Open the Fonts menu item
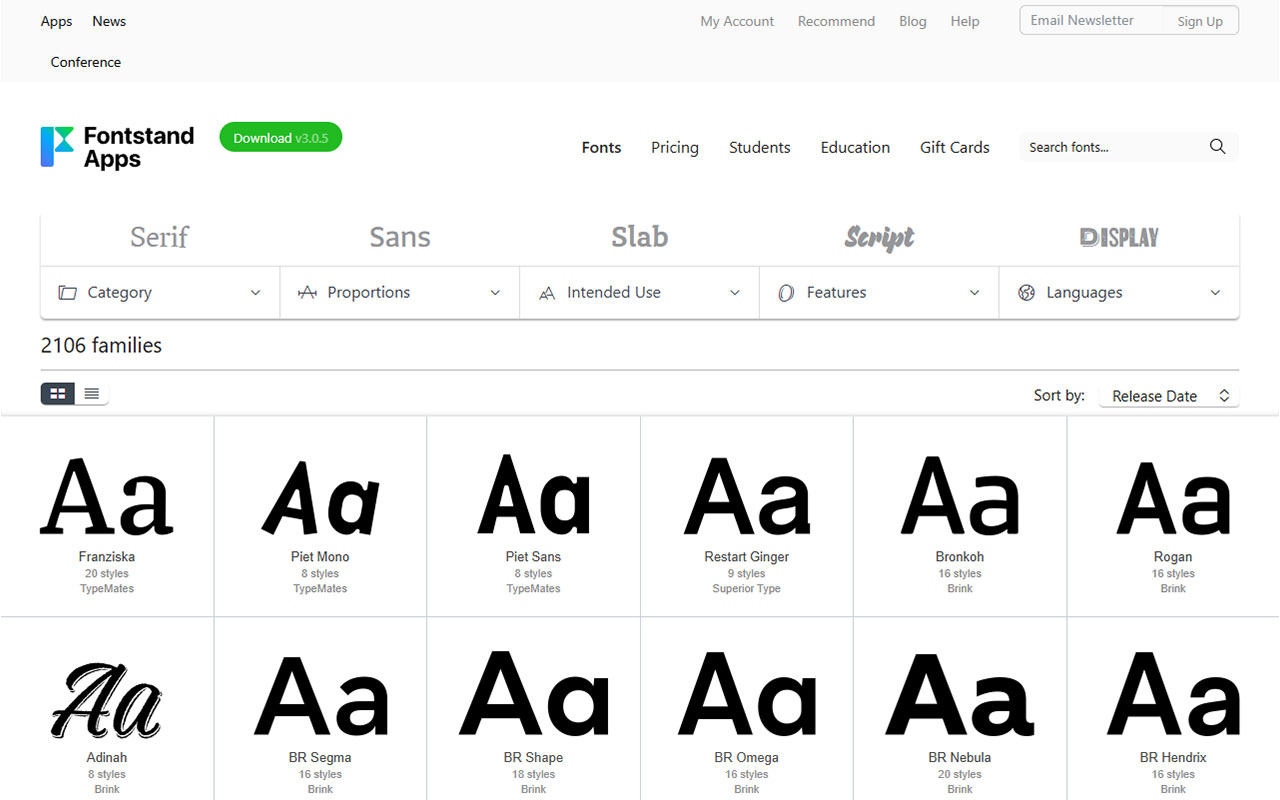Screen dimensions: 1280x800 601,147
